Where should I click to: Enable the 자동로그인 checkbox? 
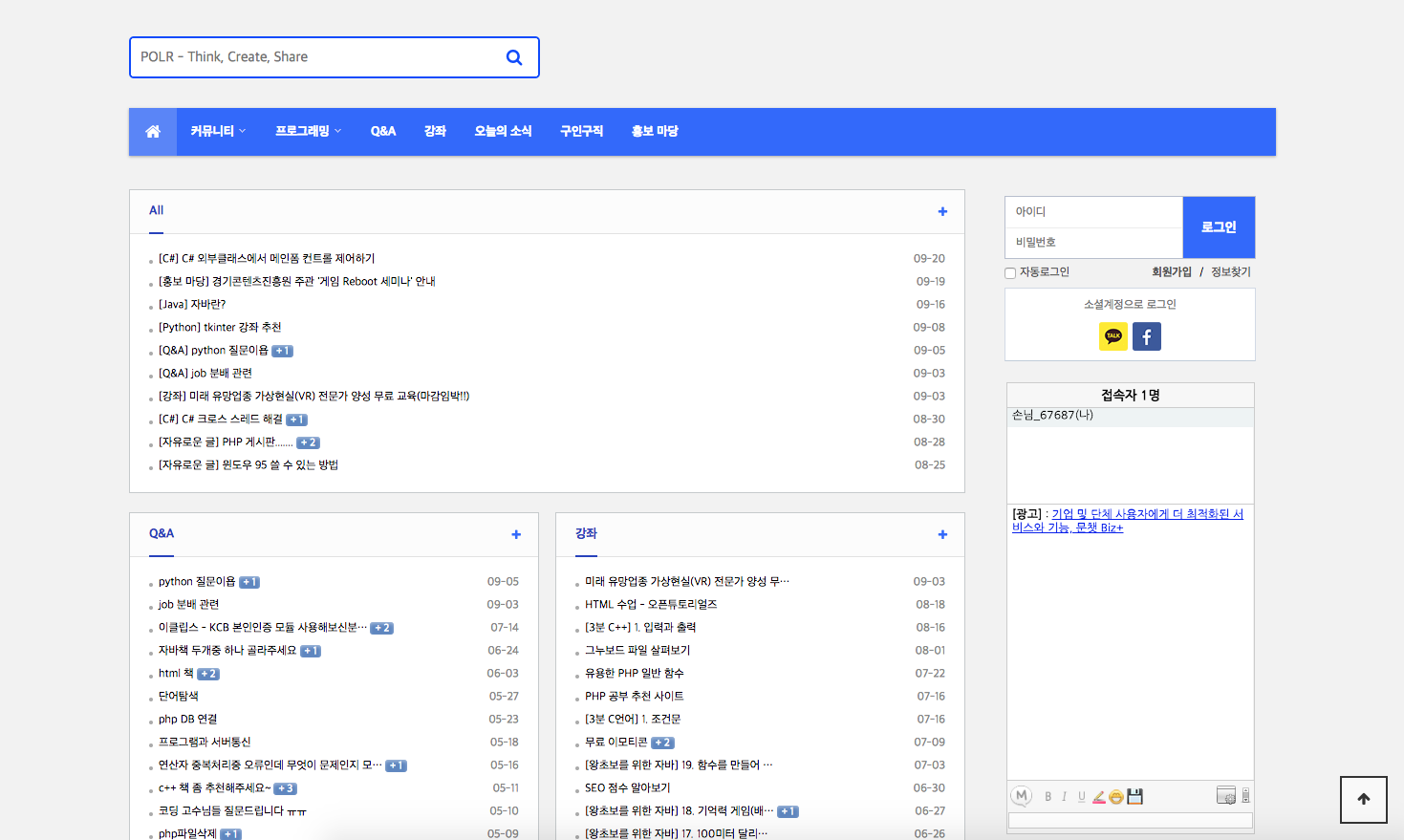click(1010, 273)
